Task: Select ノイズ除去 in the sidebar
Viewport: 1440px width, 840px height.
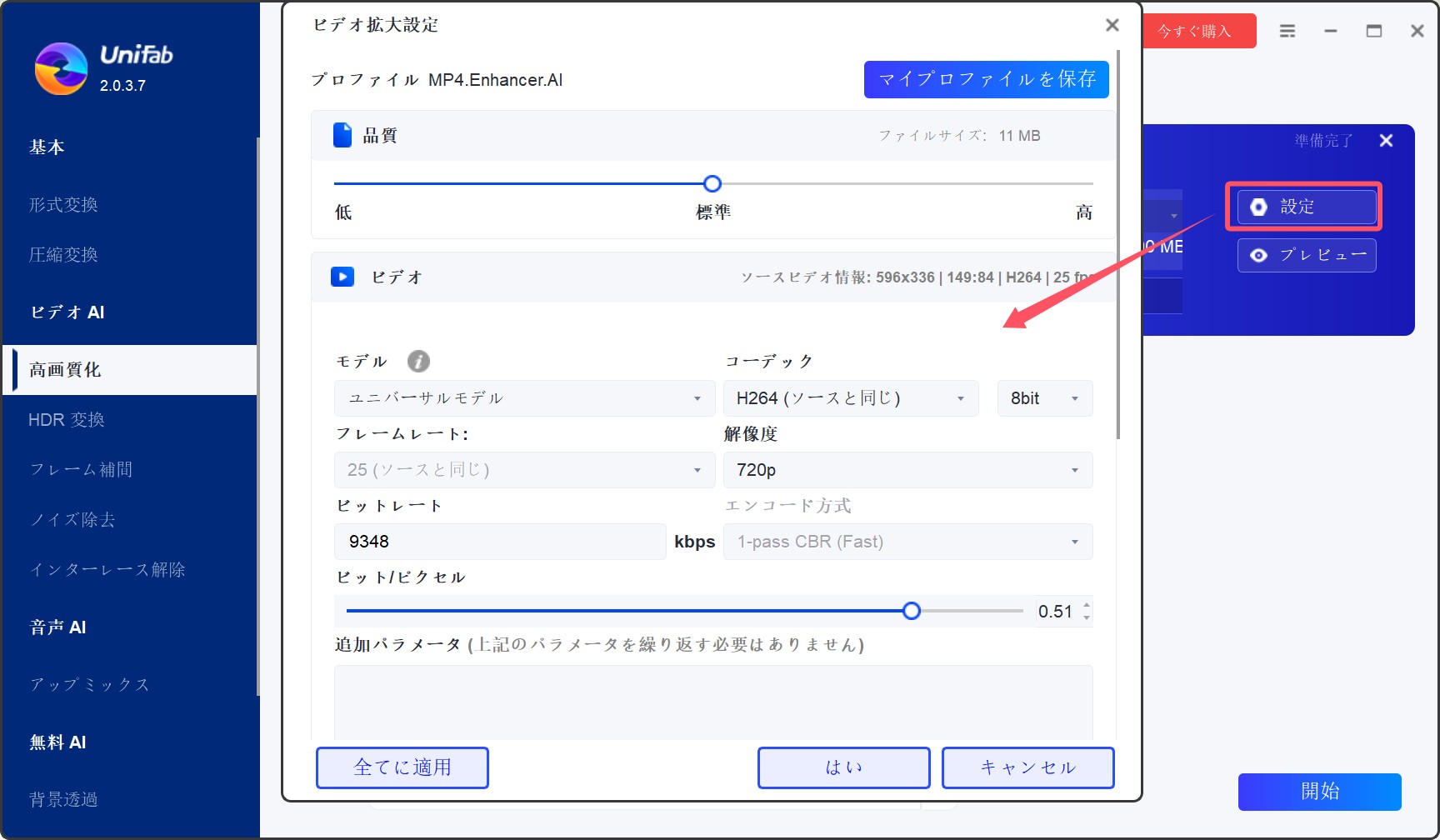Action: coord(72,520)
